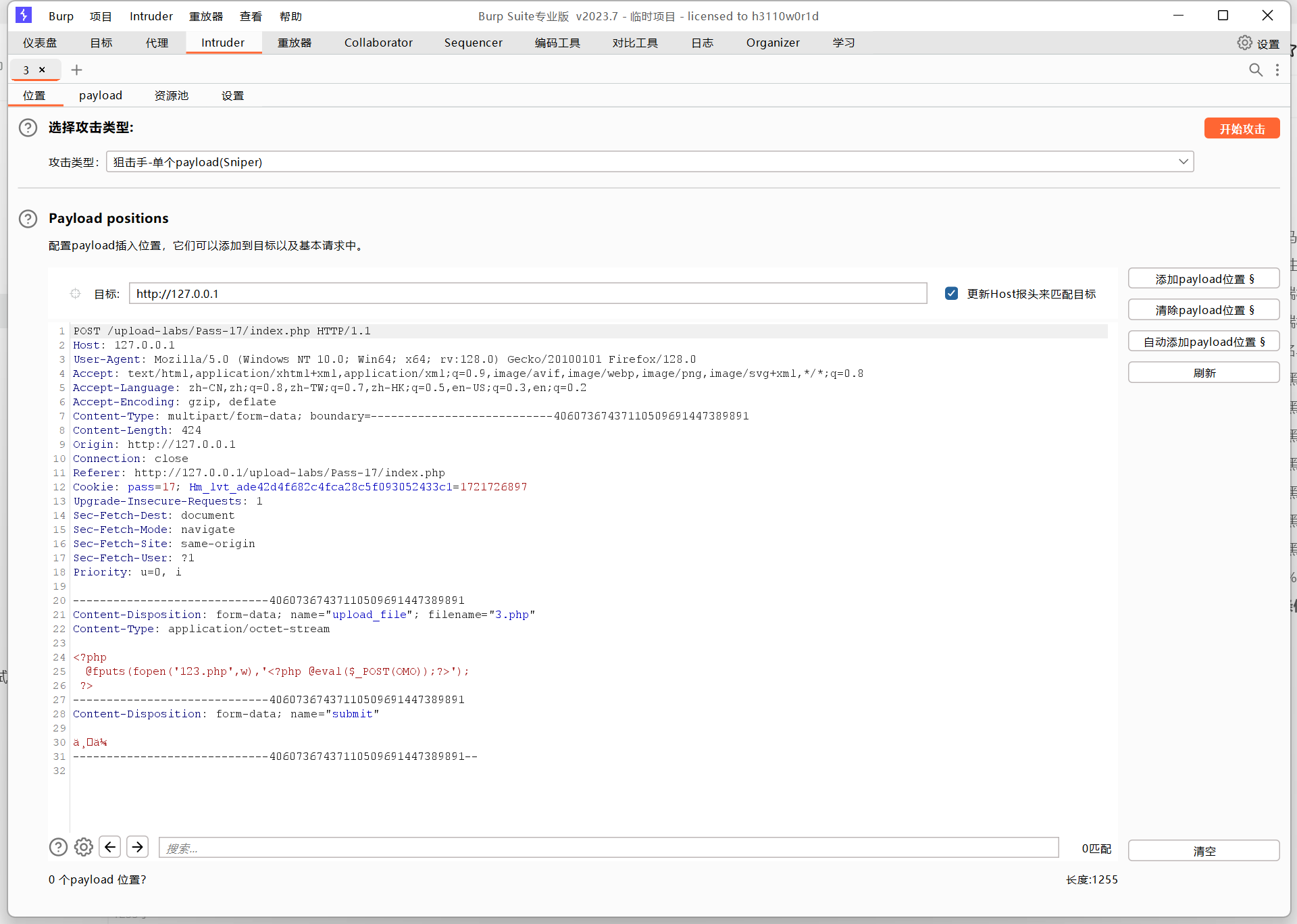Click into the target URL input field
The image size is (1297, 924).
pos(527,294)
